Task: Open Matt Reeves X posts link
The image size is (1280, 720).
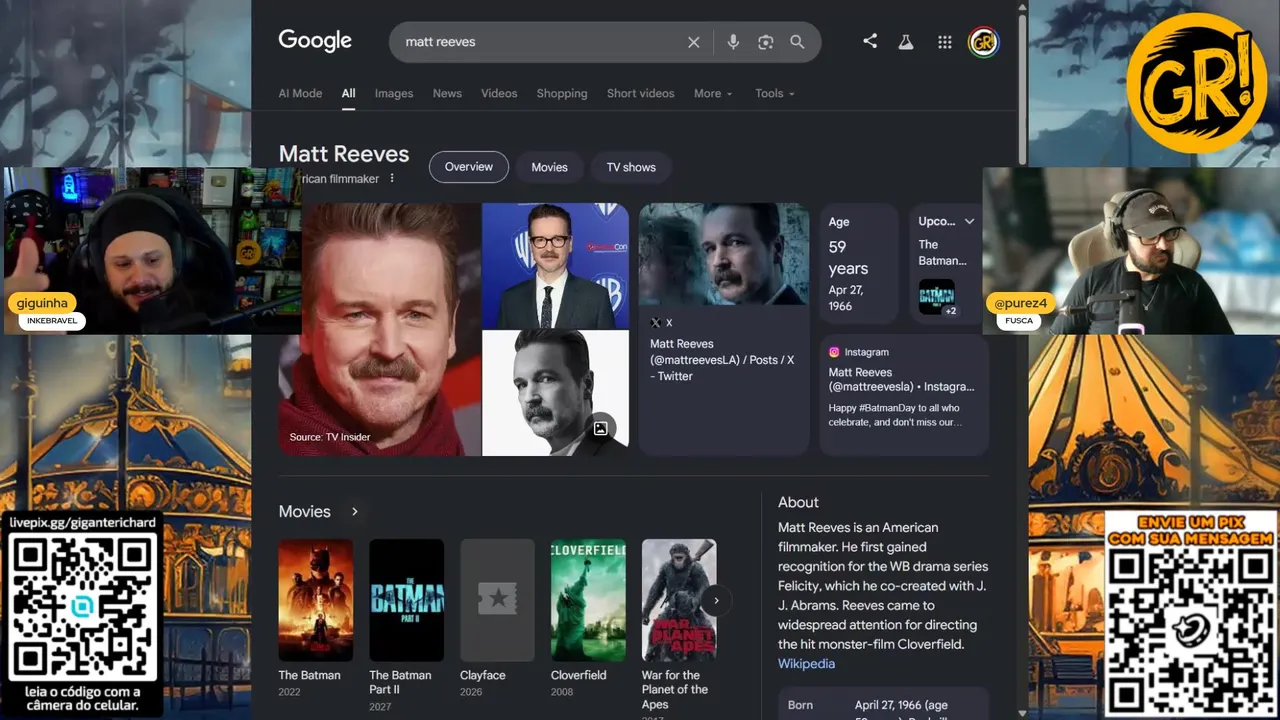Action: (x=722, y=360)
